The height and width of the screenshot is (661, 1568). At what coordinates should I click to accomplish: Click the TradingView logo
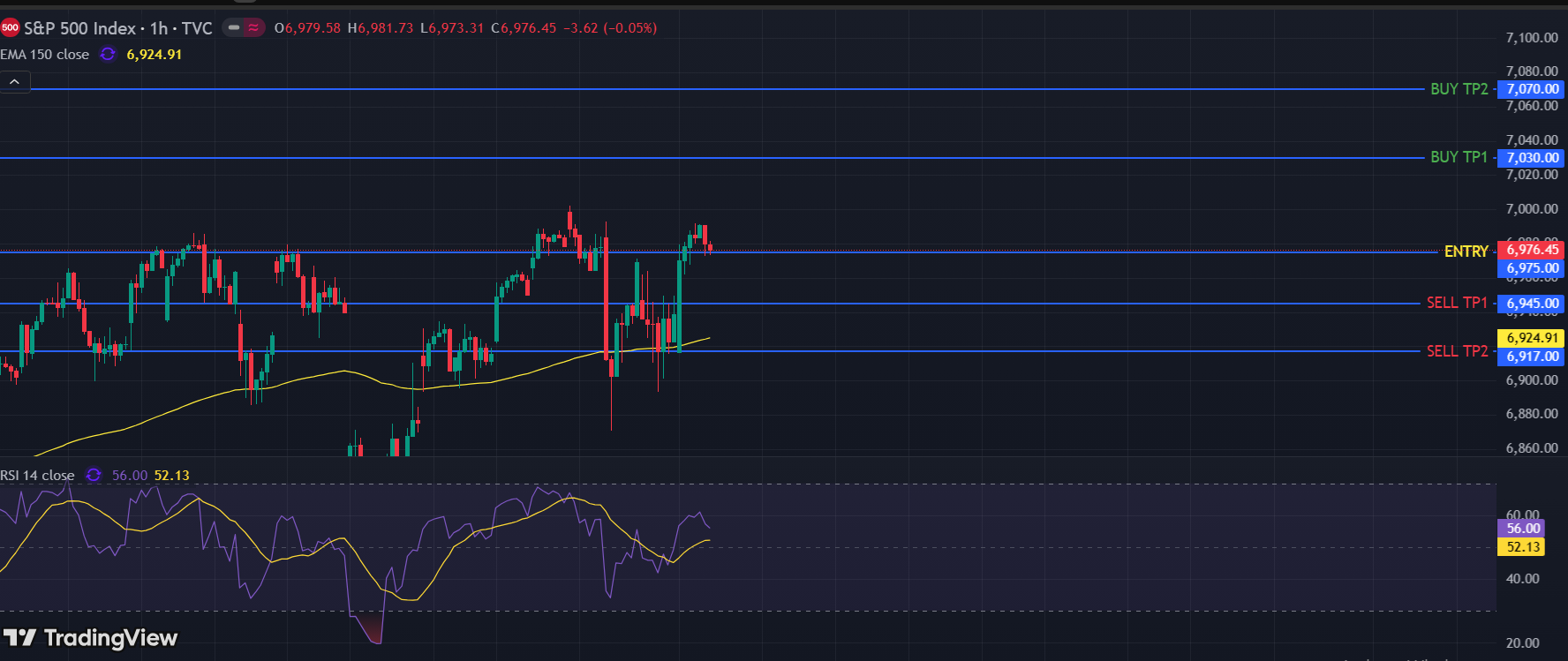coord(90,637)
